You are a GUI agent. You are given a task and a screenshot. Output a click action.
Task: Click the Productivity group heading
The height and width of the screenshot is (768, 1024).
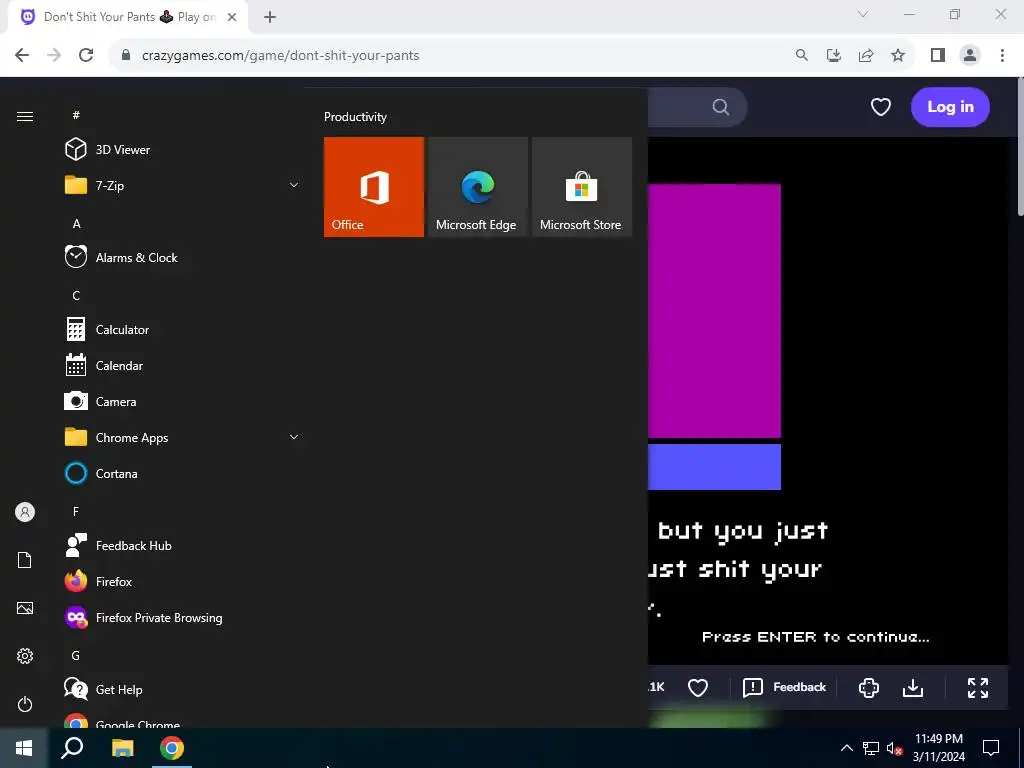(355, 117)
